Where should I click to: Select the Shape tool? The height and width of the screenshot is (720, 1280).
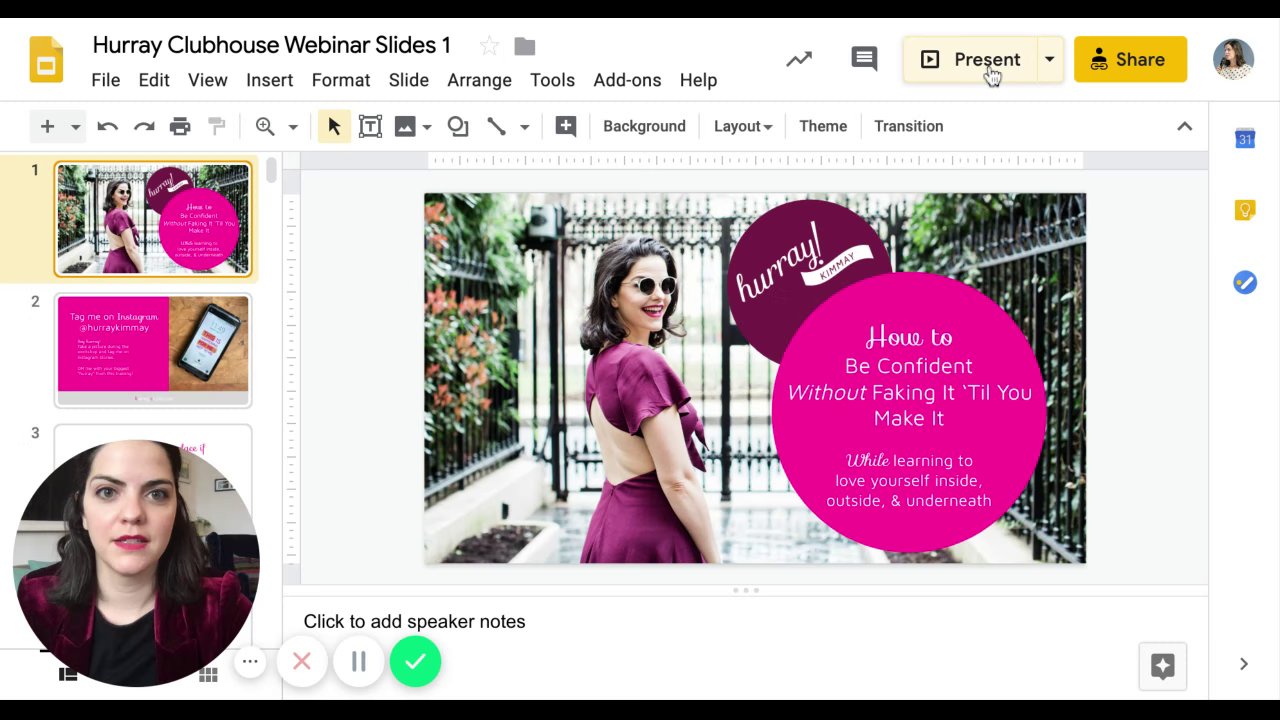tap(458, 126)
